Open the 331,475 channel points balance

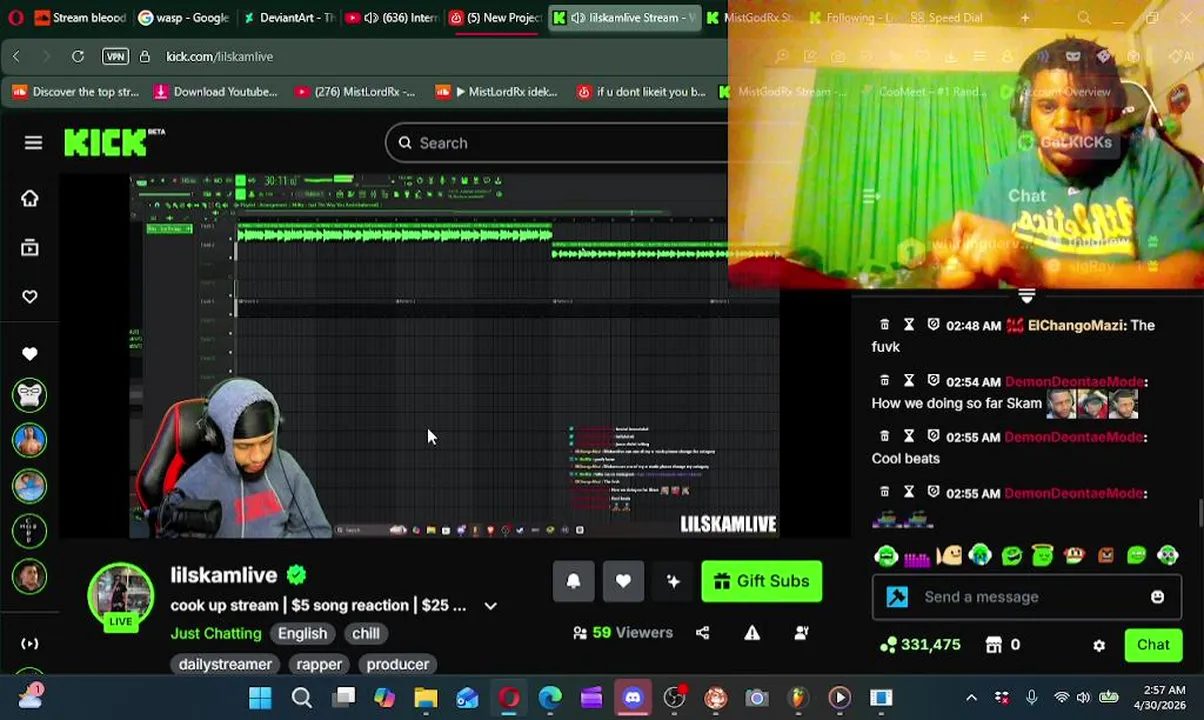tap(920, 645)
